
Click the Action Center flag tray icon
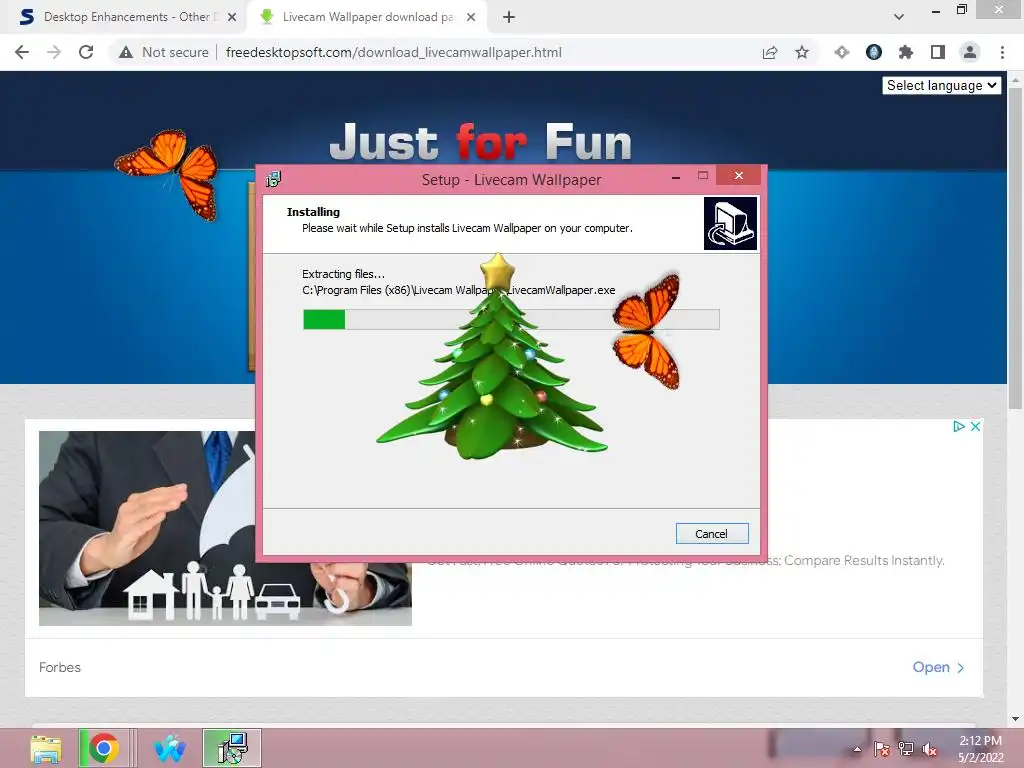coord(882,749)
